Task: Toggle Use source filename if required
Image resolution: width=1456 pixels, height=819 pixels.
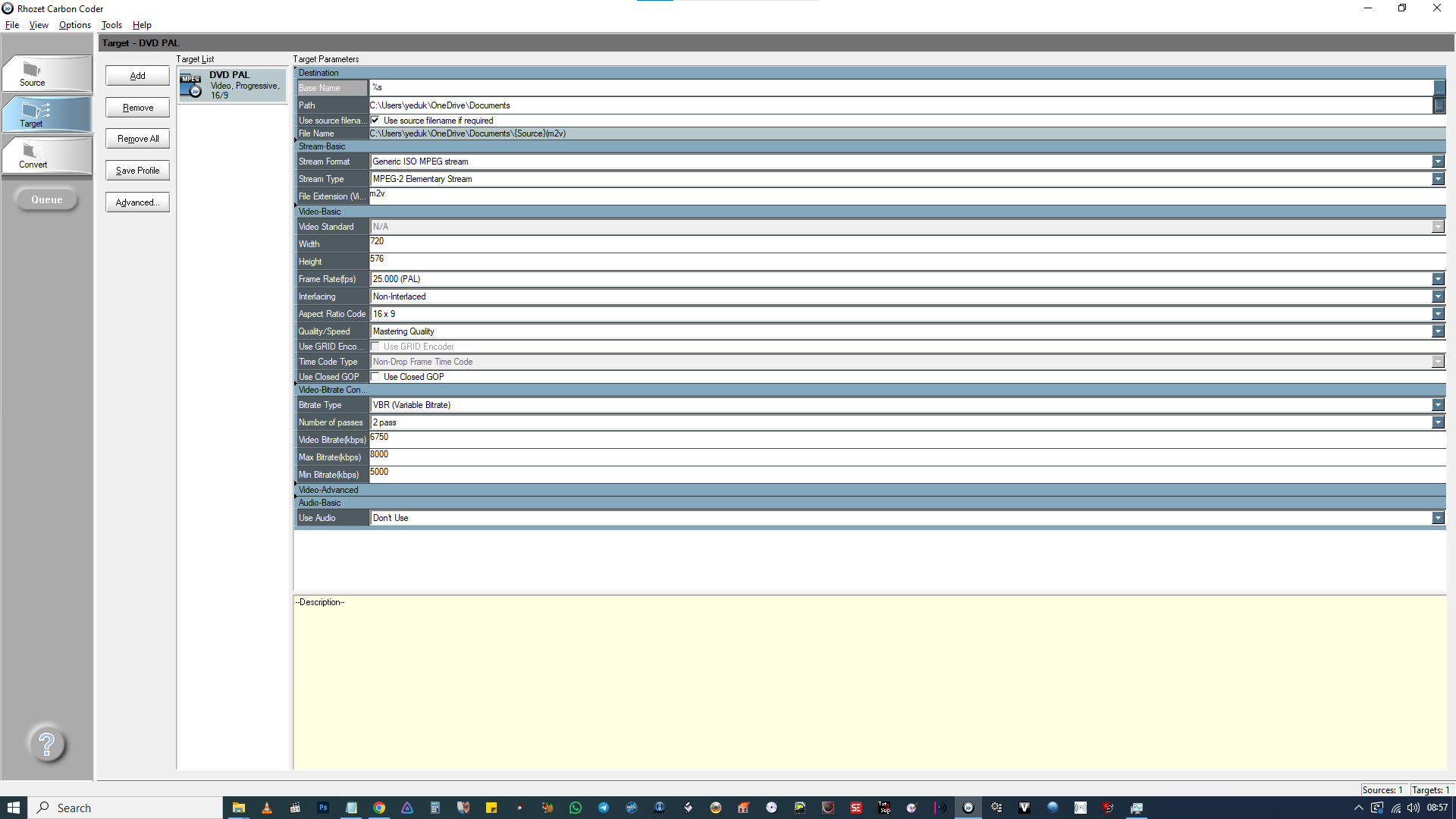Action: (x=375, y=120)
